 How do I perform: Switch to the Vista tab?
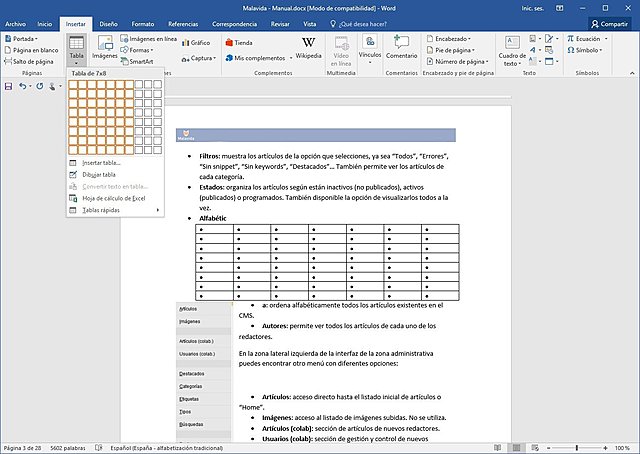tap(309, 24)
